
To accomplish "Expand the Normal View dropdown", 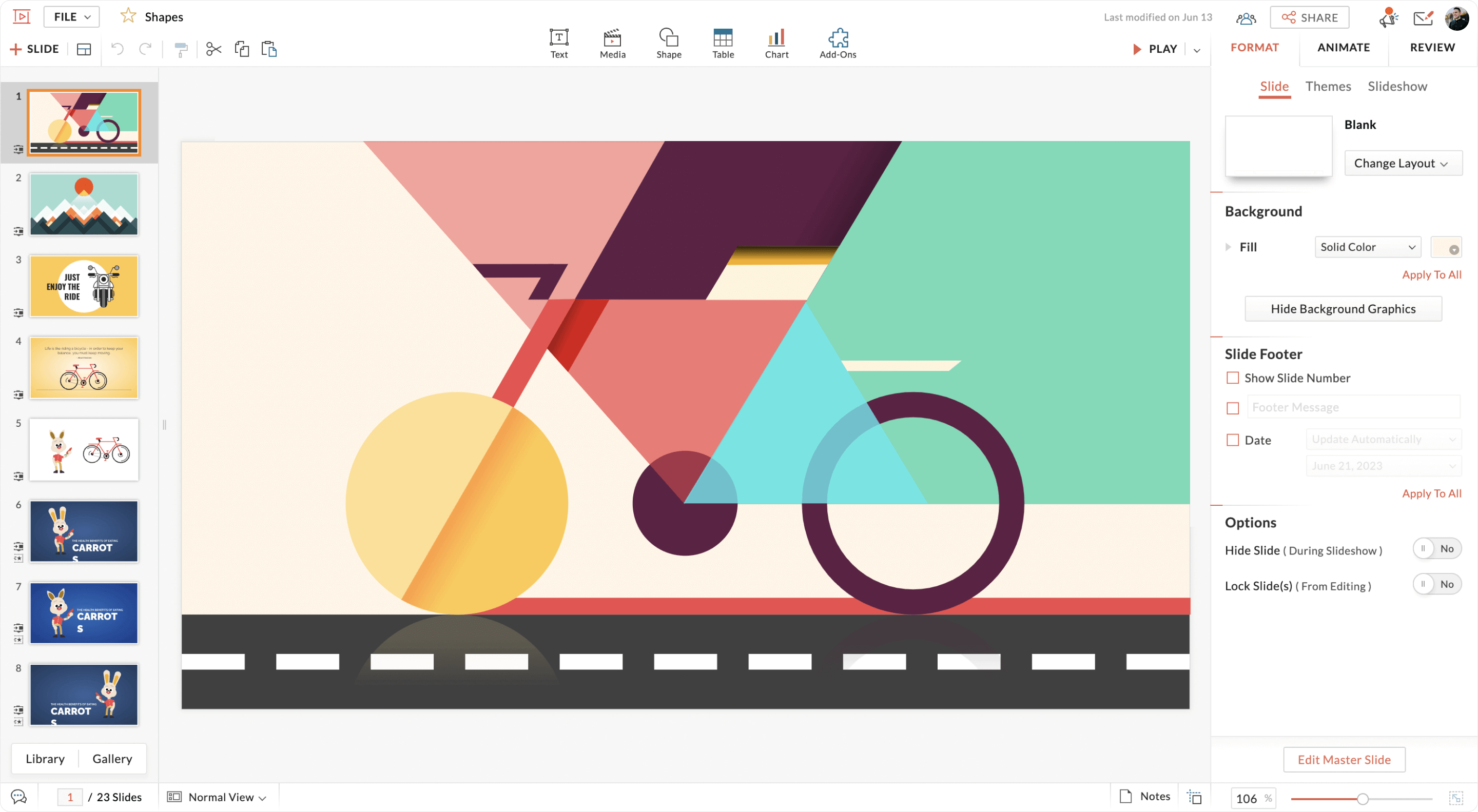I will tap(221, 797).
